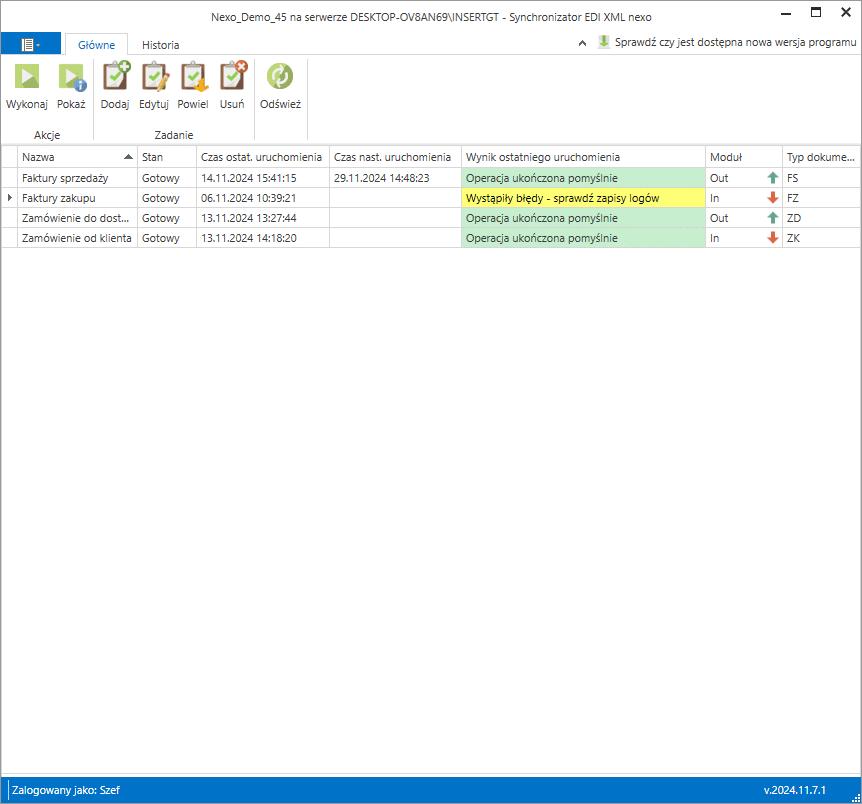Click the red down arrow in the FZ row
Screen dimensions: 862x804
click(x=772, y=197)
